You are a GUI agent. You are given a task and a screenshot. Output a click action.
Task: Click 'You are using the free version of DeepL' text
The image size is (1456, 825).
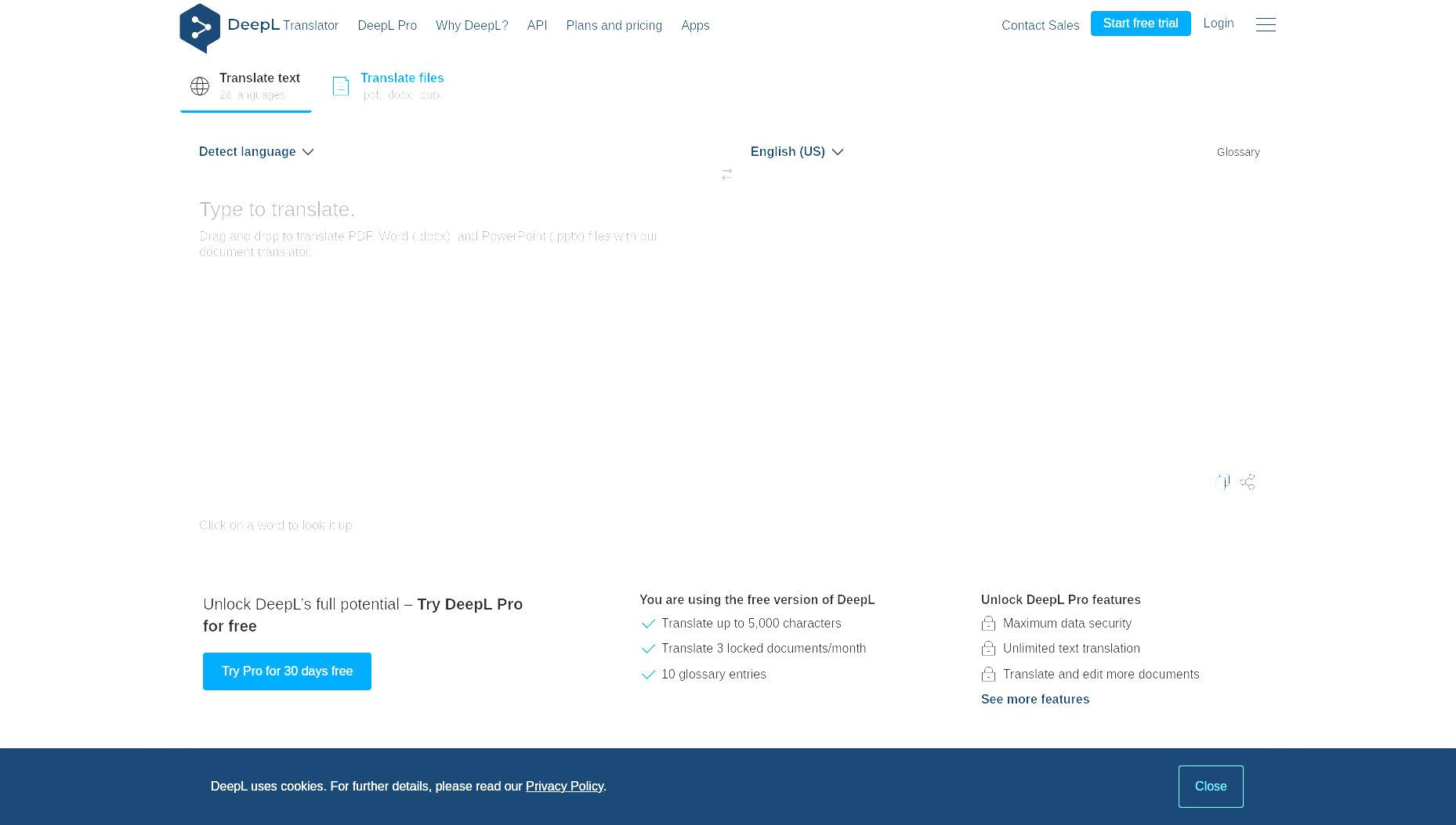click(x=757, y=600)
